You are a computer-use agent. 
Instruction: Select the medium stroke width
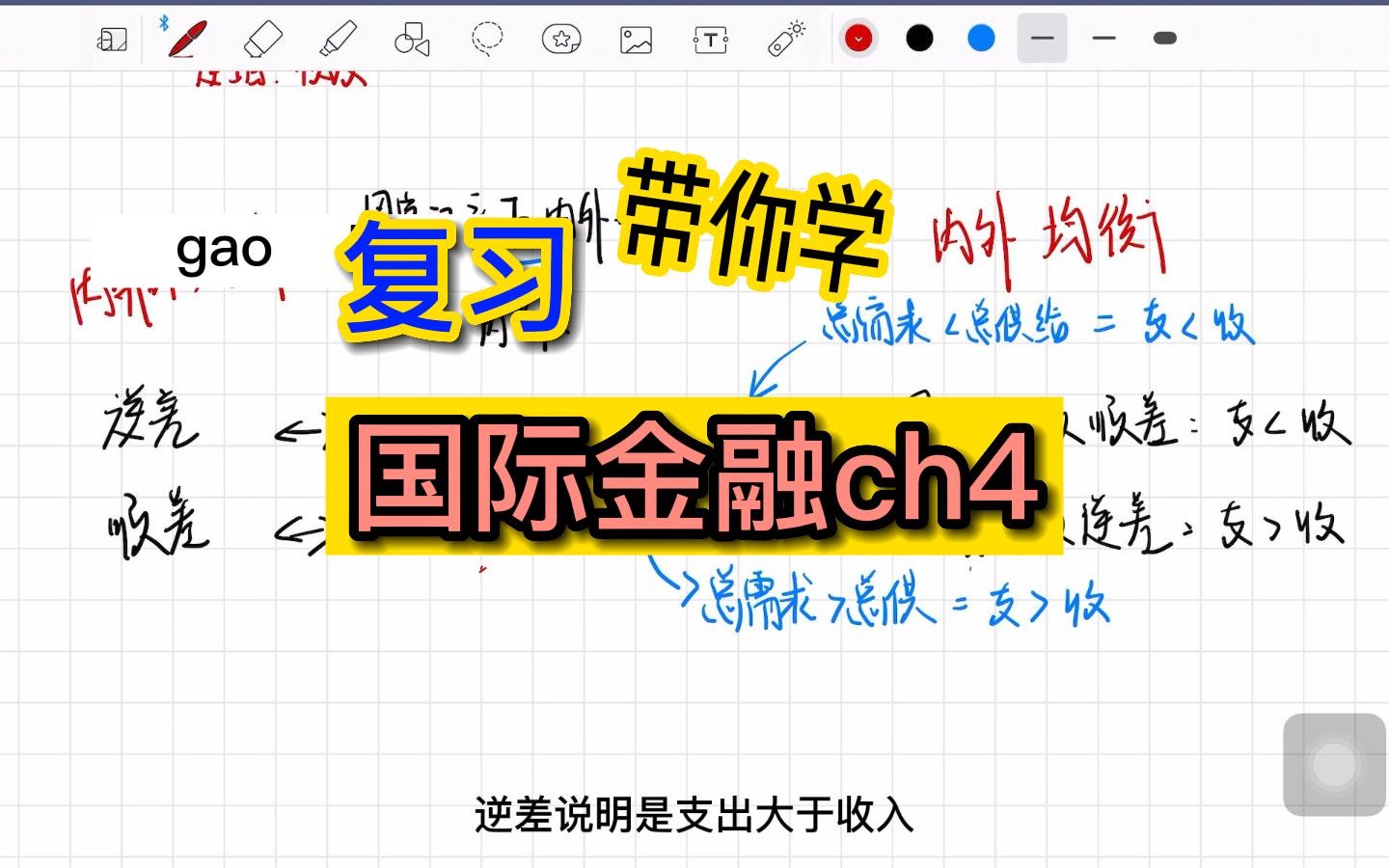click(x=1104, y=39)
